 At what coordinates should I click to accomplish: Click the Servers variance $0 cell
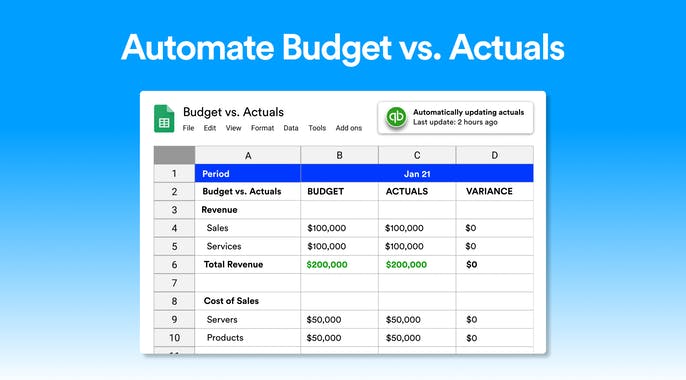tap(494, 320)
